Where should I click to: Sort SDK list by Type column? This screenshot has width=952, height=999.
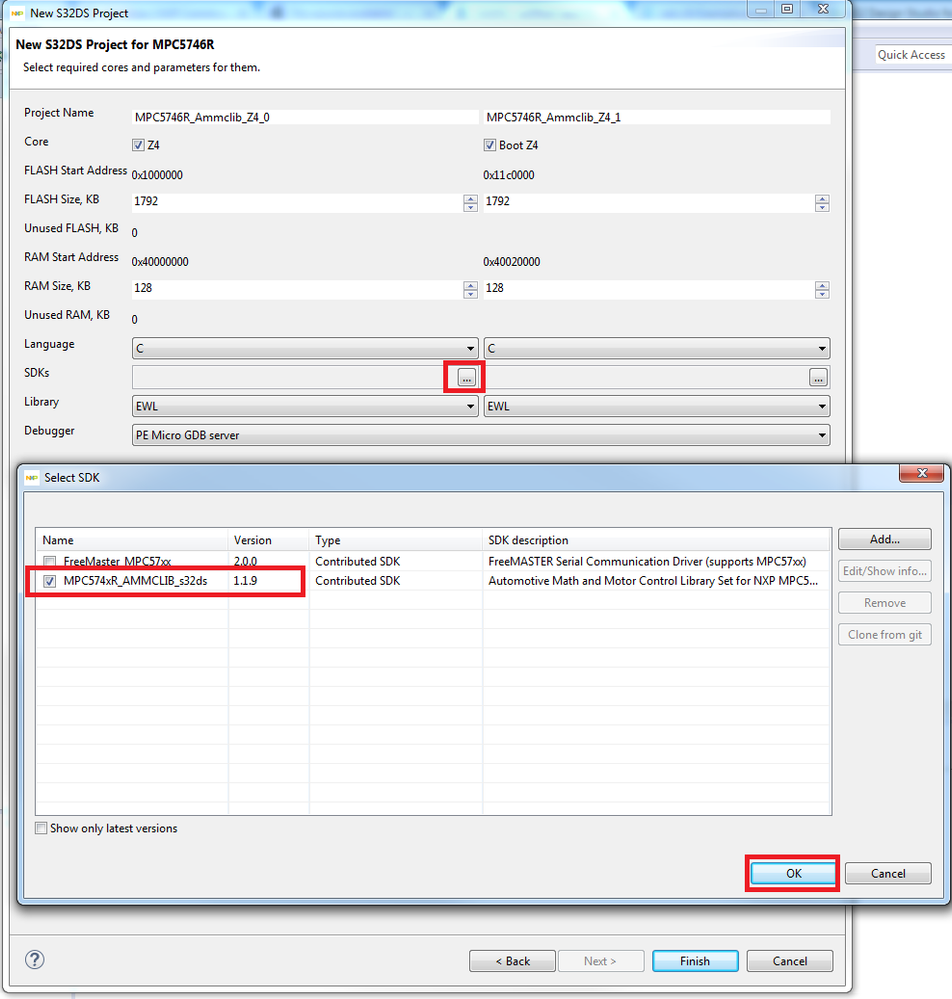[396, 540]
